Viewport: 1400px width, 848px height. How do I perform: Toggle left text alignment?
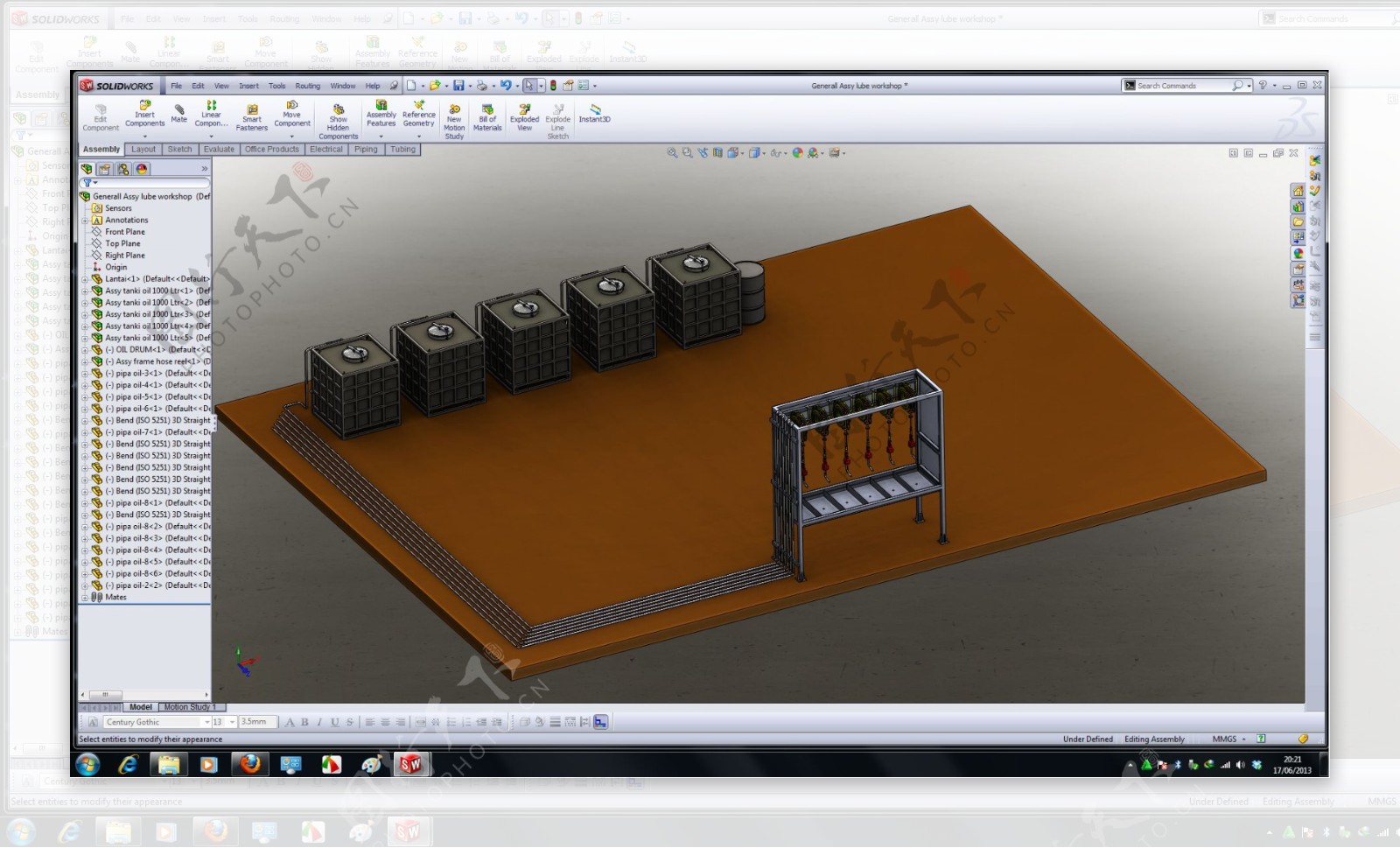(x=370, y=722)
